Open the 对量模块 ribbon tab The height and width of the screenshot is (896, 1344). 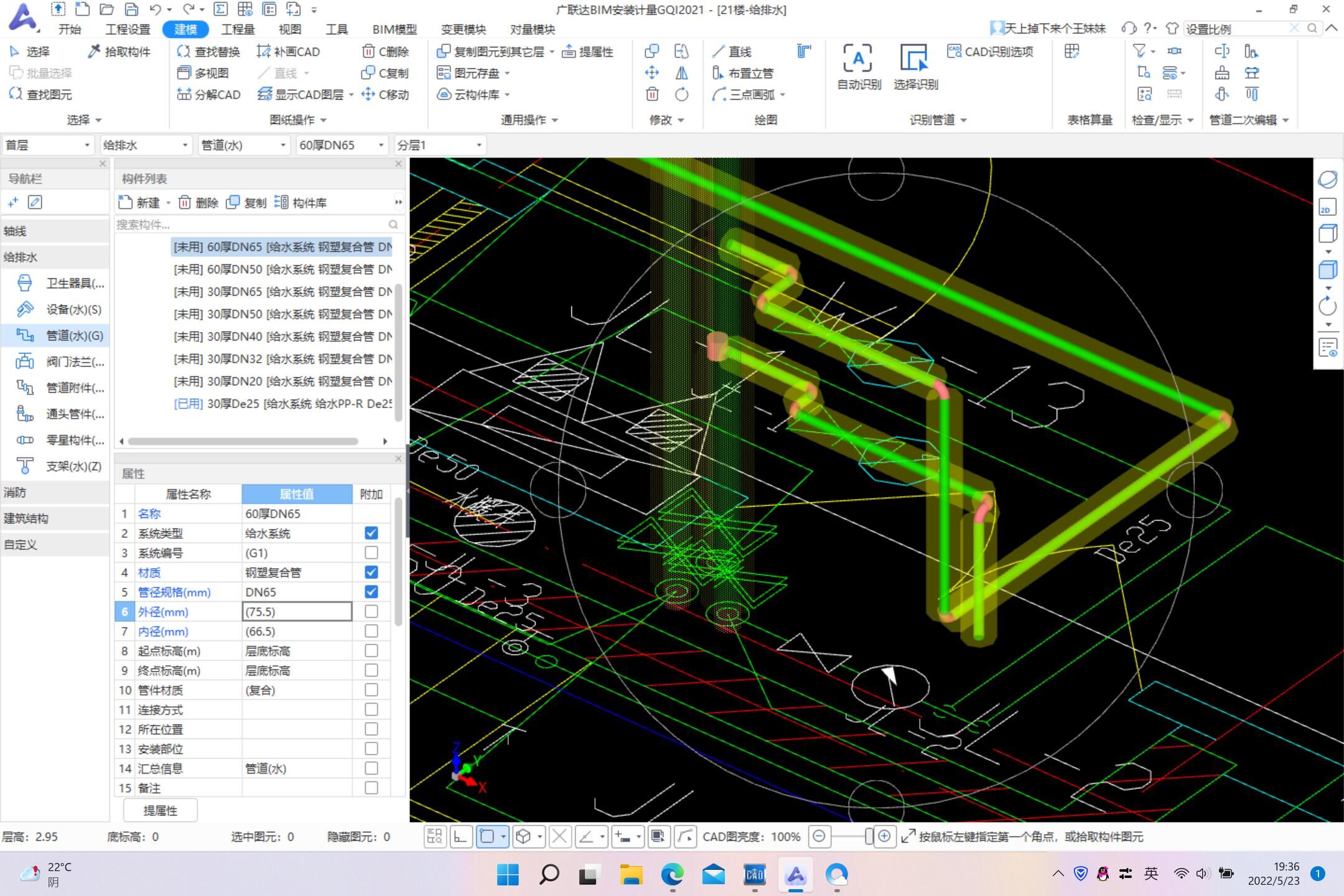[532, 29]
